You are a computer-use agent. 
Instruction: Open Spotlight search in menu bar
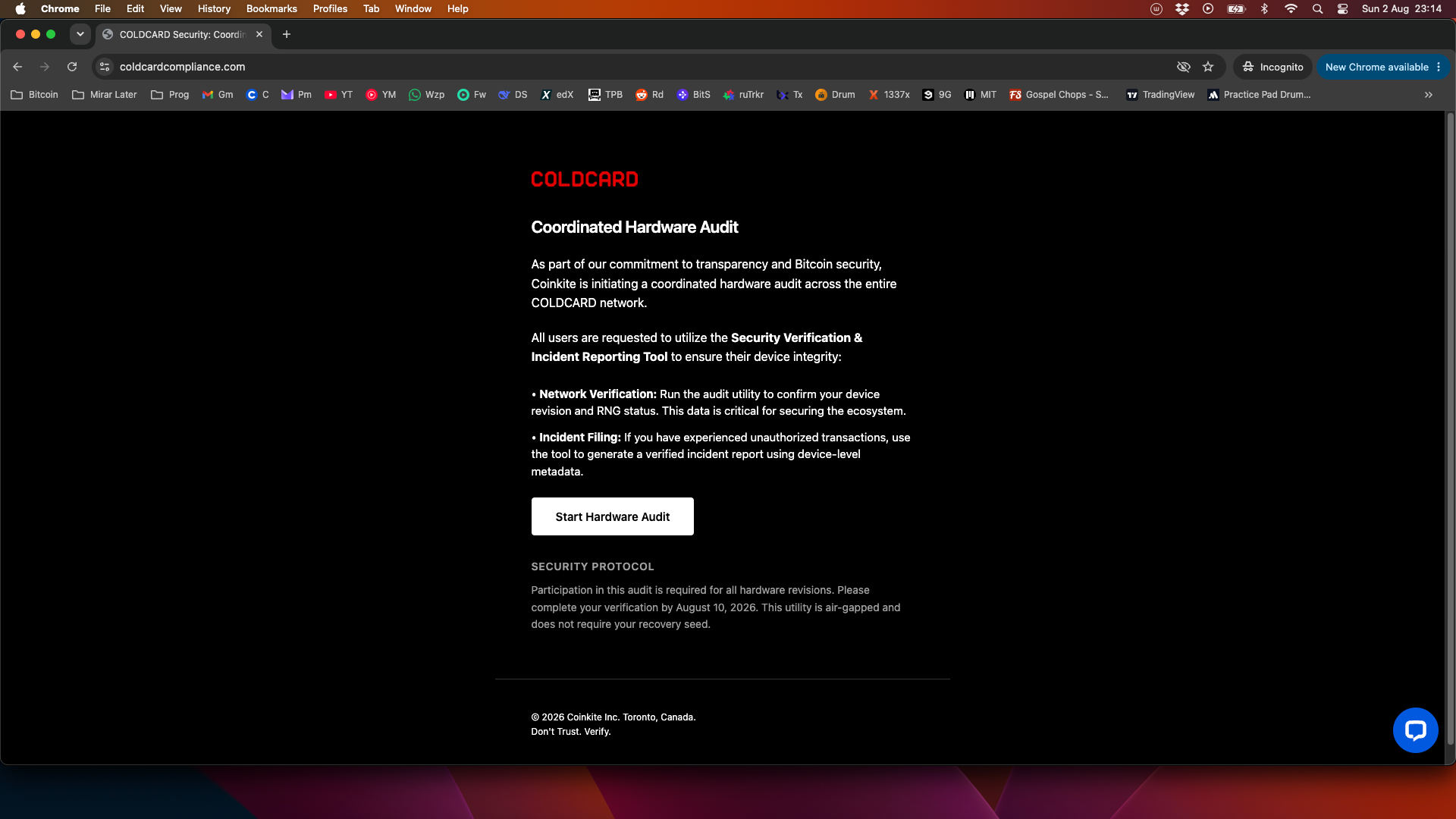[x=1318, y=9]
